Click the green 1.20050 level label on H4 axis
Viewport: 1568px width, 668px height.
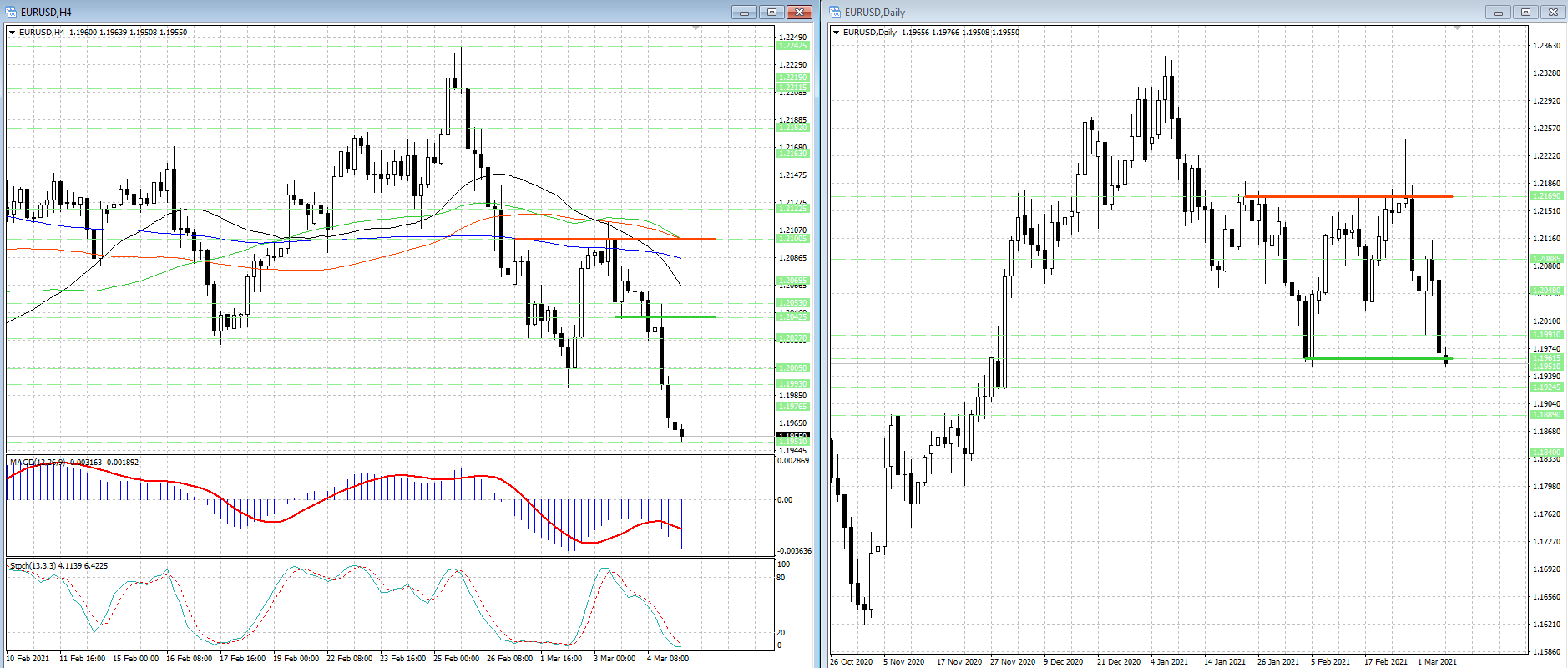point(792,368)
